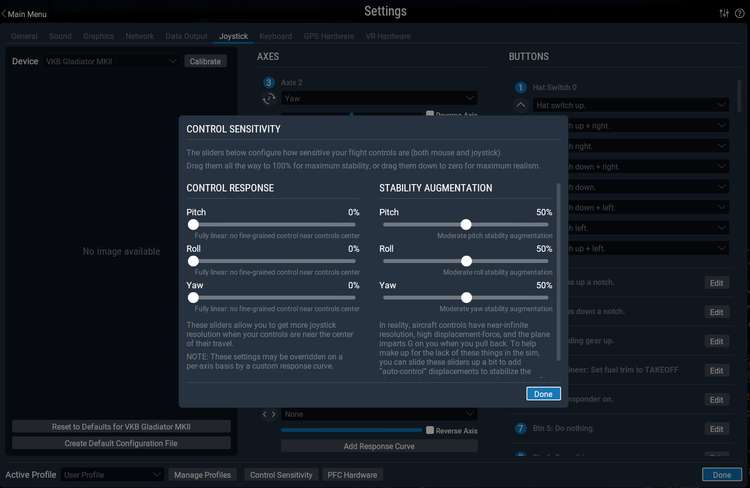Expand the hat 'up + right' dropdown
This screenshot has width=750, height=488.
[x=648, y=125]
